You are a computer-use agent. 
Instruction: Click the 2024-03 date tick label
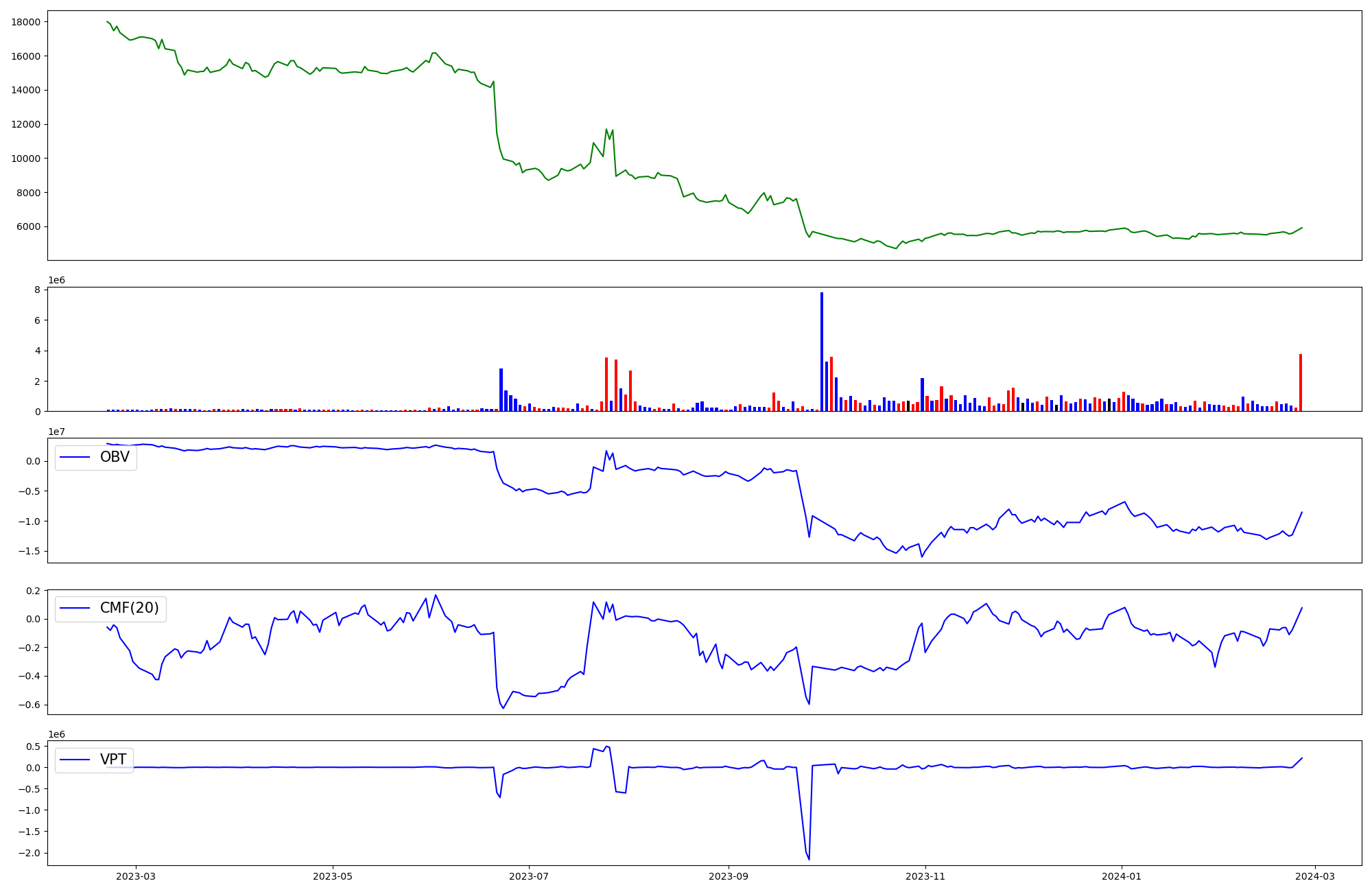1314,876
